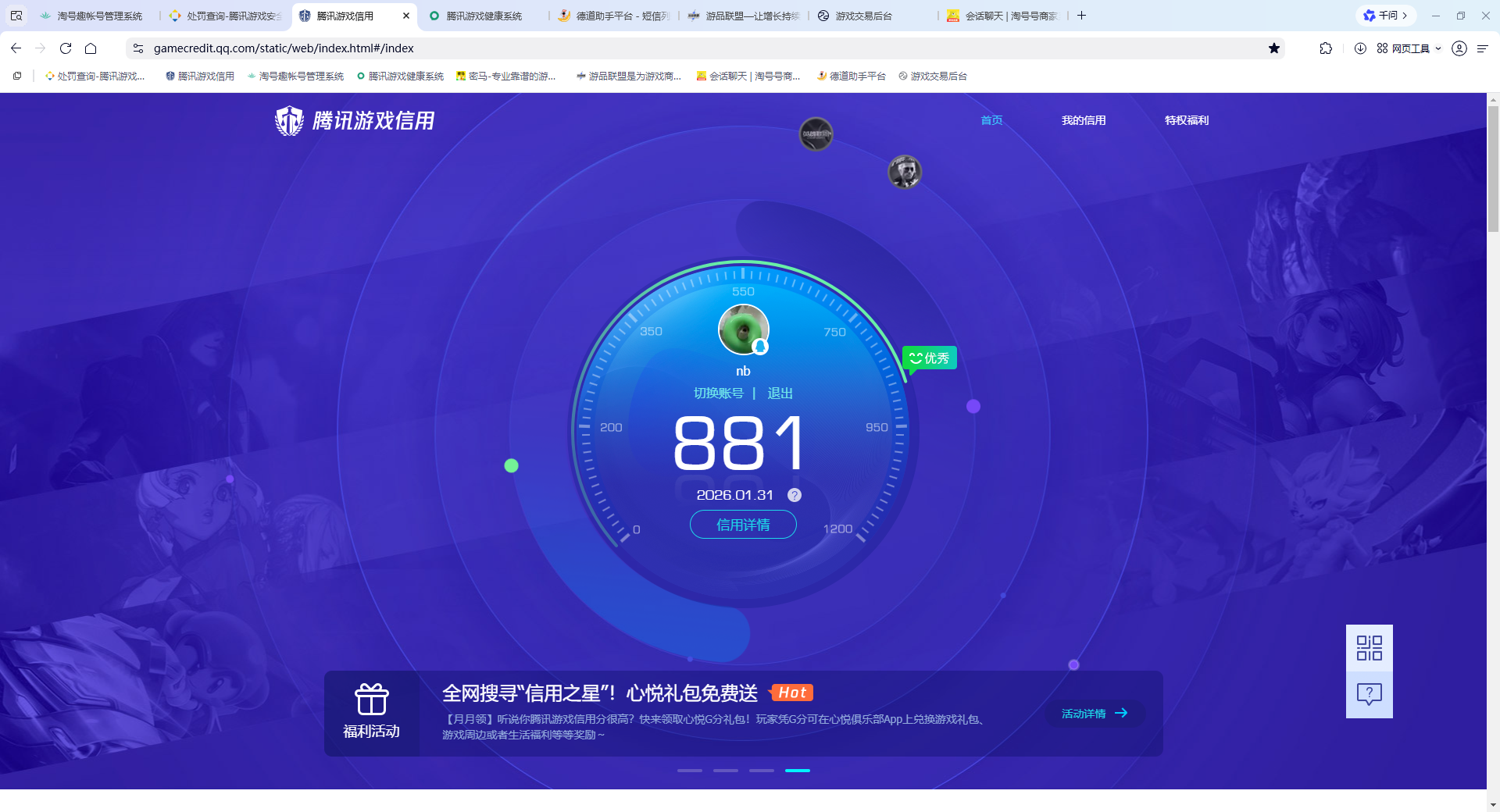Open the browser profile account icon
Viewport: 1500px width, 812px height.
(1459, 48)
